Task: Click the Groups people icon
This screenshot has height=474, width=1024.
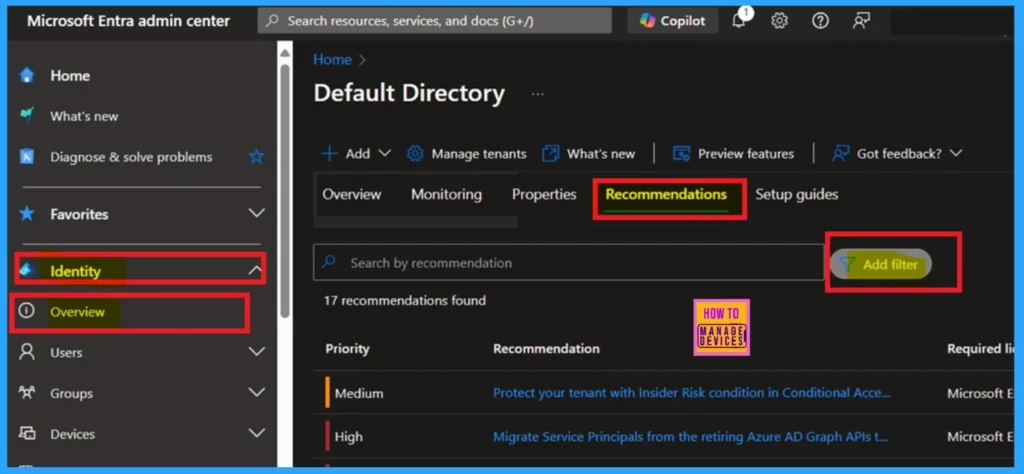Action: click(27, 392)
